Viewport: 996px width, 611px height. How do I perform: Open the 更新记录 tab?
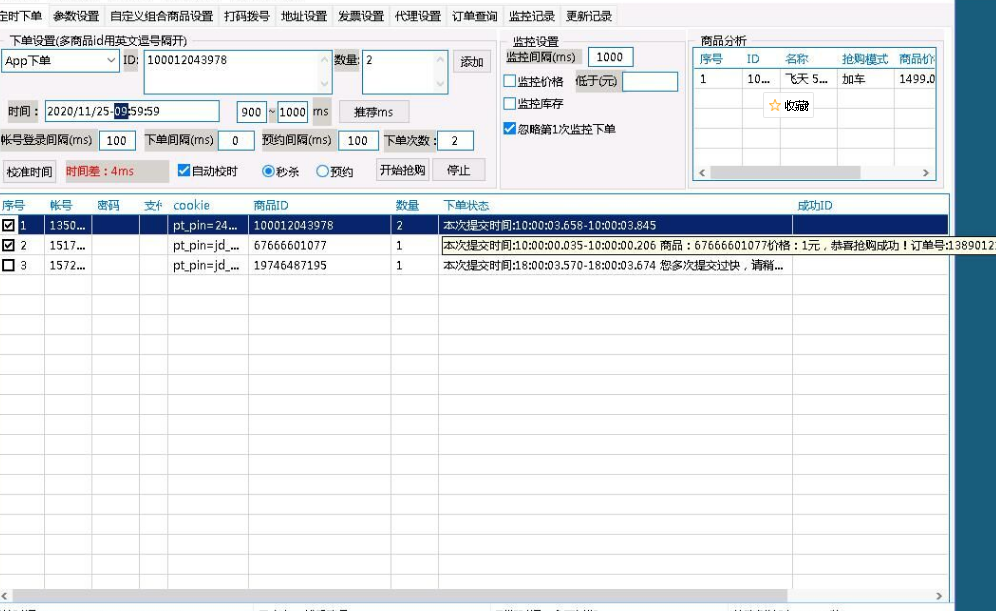589,16
